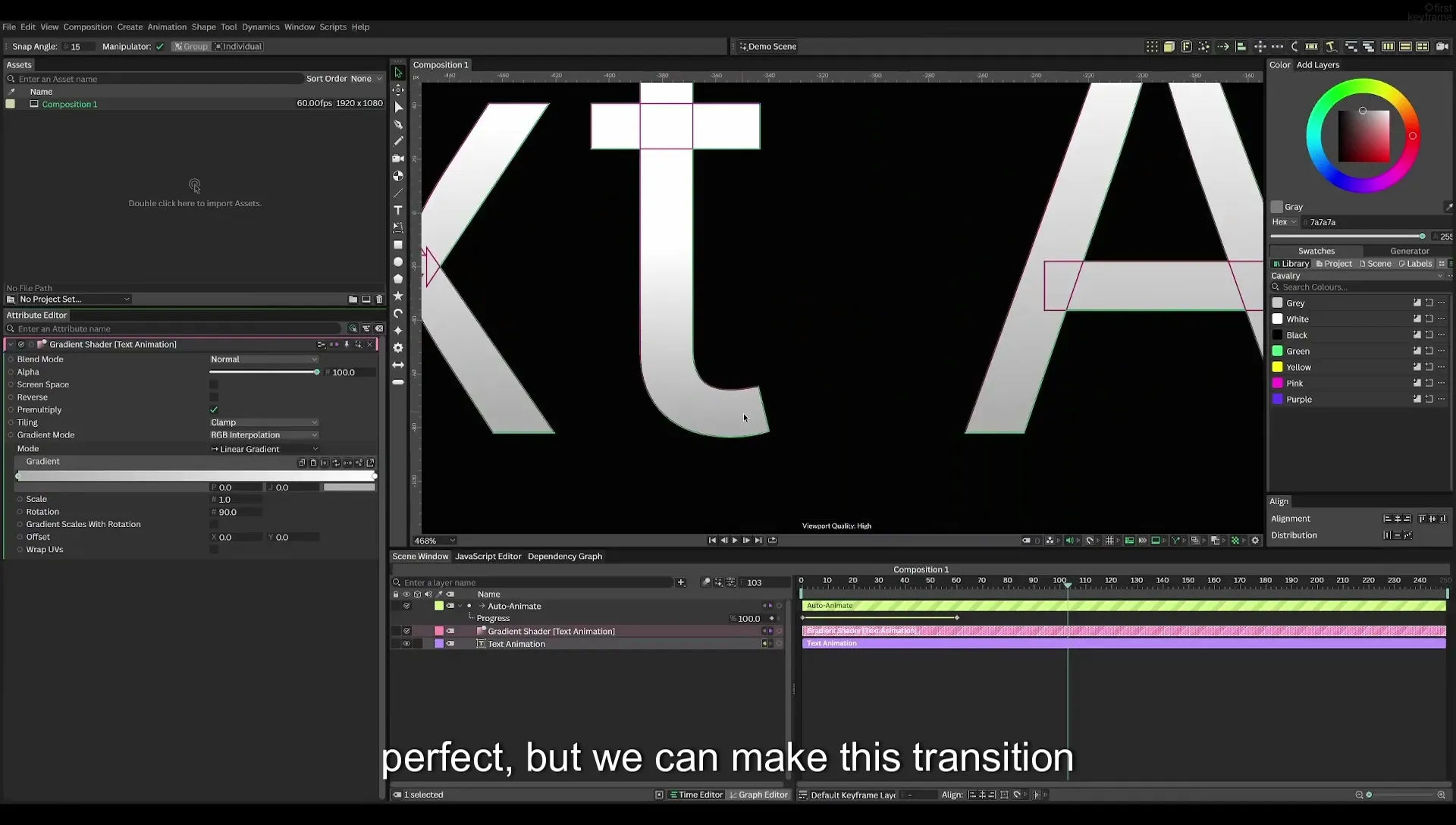Delete the asset using the trash icon
This screenshot has height=825, width=1456.
pyautogui.click(x=380, y=300)
